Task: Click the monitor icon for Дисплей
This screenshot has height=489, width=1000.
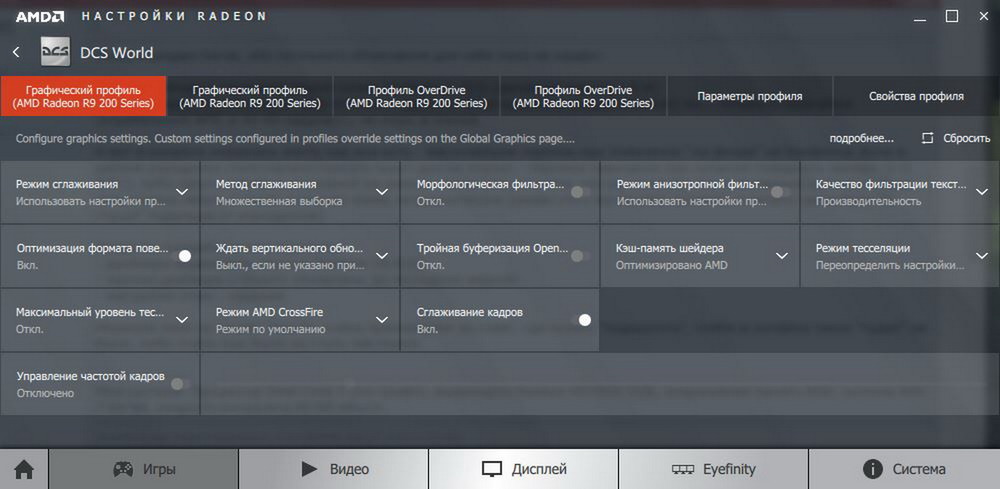Action: pyautogui.click(x=492, y=470)
